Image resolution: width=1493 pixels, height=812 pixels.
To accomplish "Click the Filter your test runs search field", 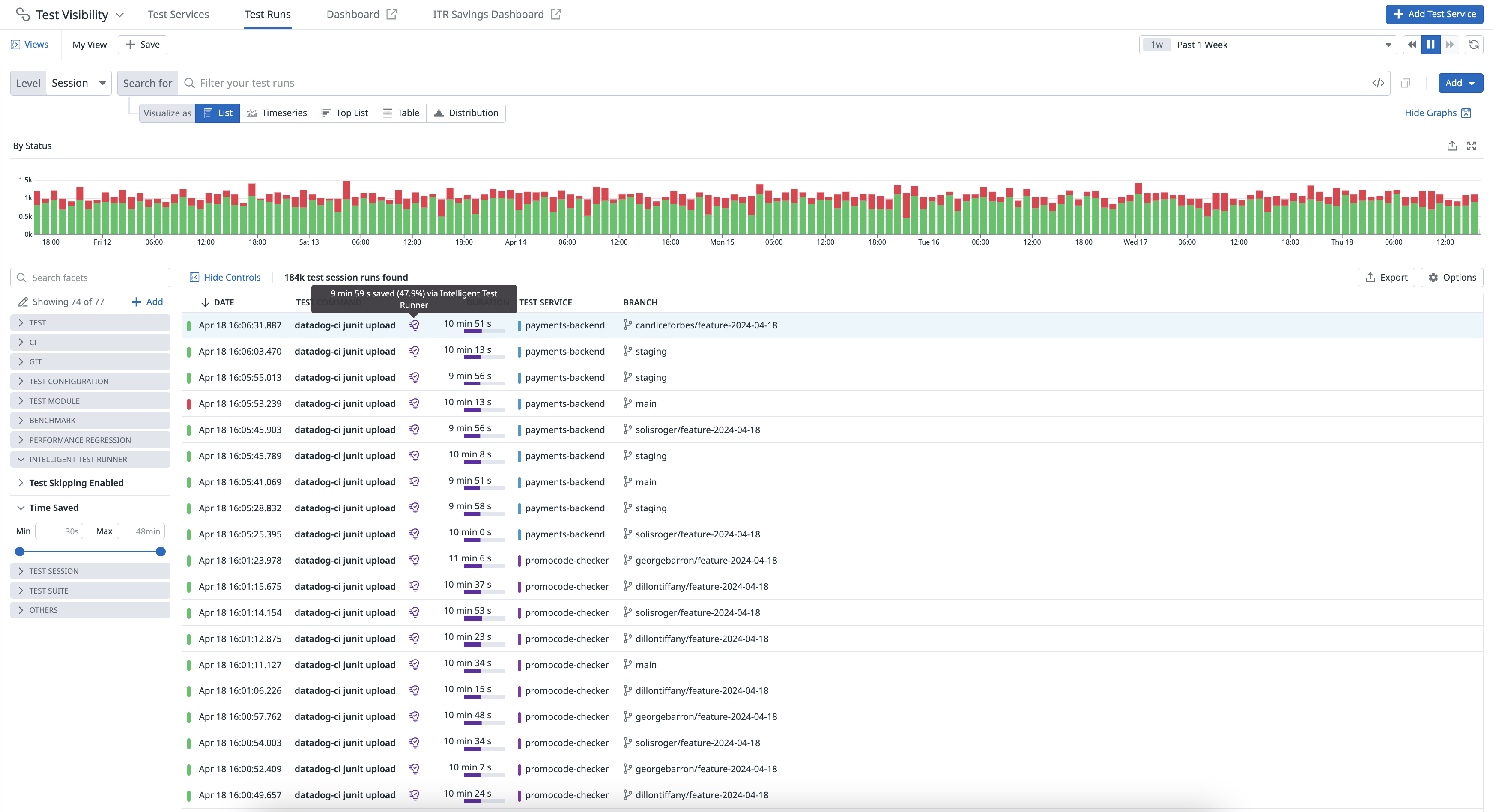I will pos(771,83).
